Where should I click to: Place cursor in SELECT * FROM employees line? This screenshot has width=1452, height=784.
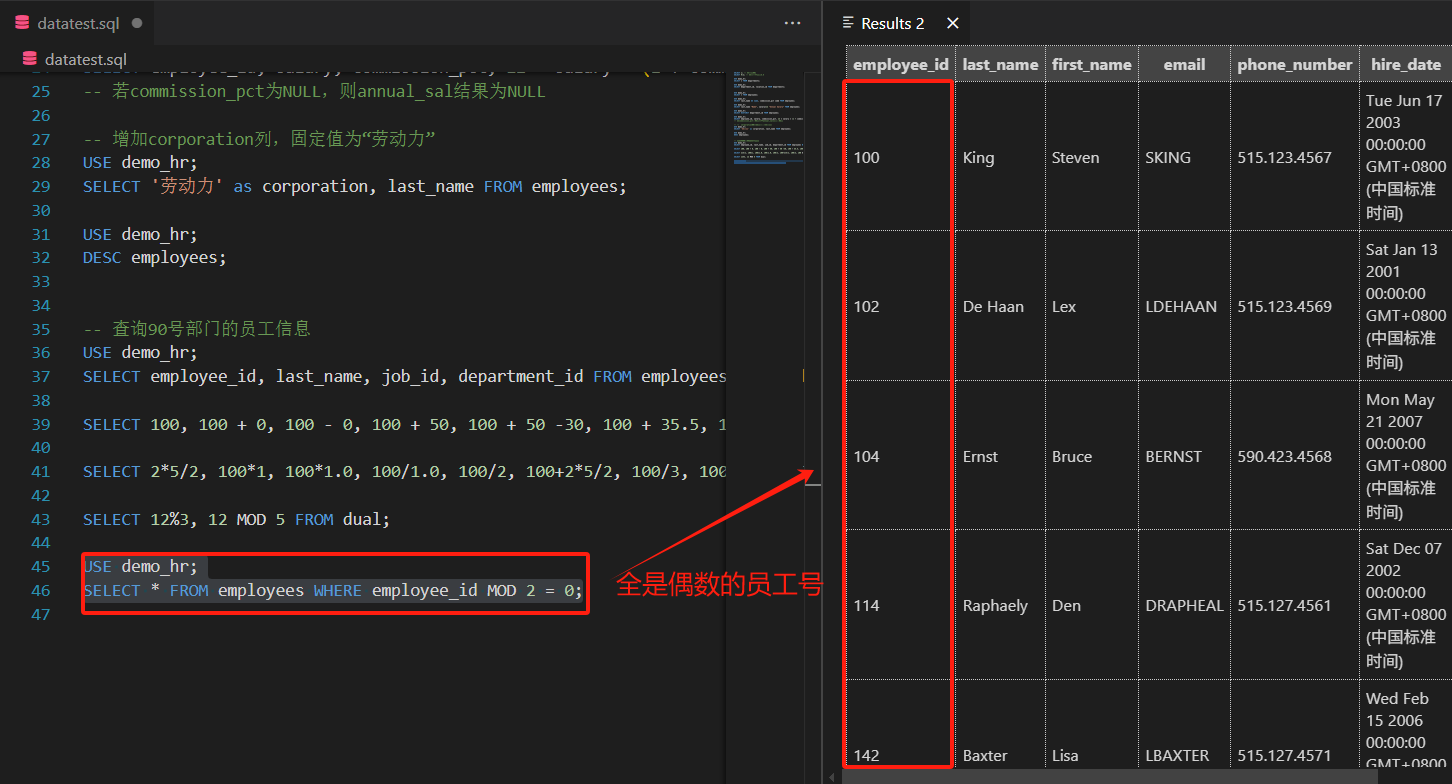pos(332,591)
